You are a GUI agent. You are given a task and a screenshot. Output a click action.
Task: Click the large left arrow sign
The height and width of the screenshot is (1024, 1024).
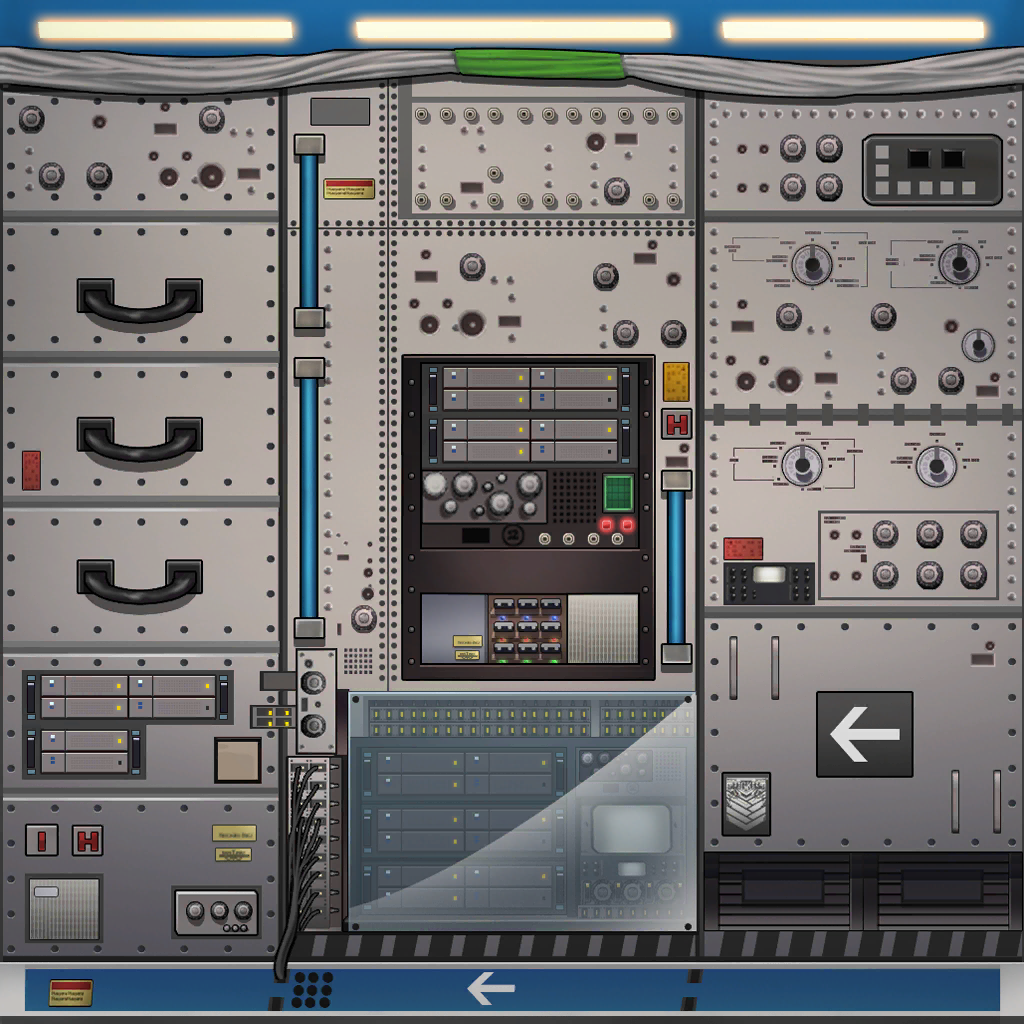[x=864, y=734]
